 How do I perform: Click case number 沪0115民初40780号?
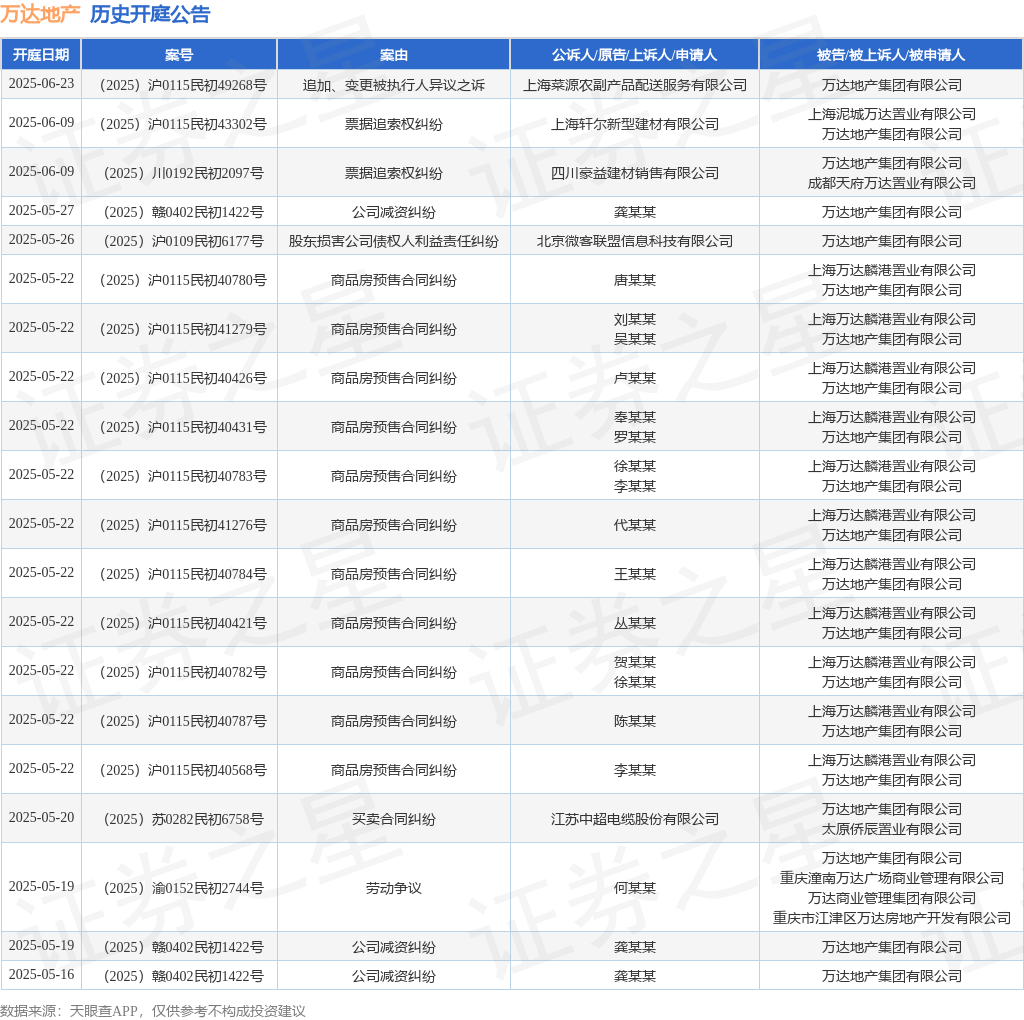tap(183, 280)
